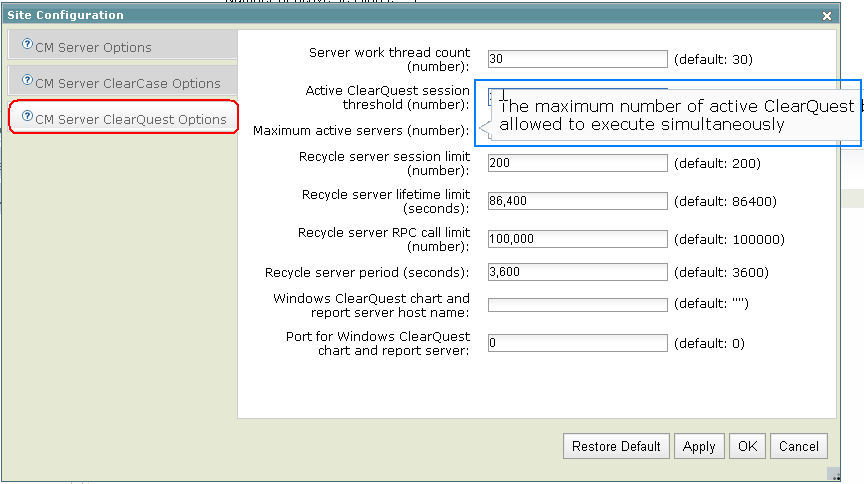
Task: Click the "(default: 30)" text
Action: point(713,60)
